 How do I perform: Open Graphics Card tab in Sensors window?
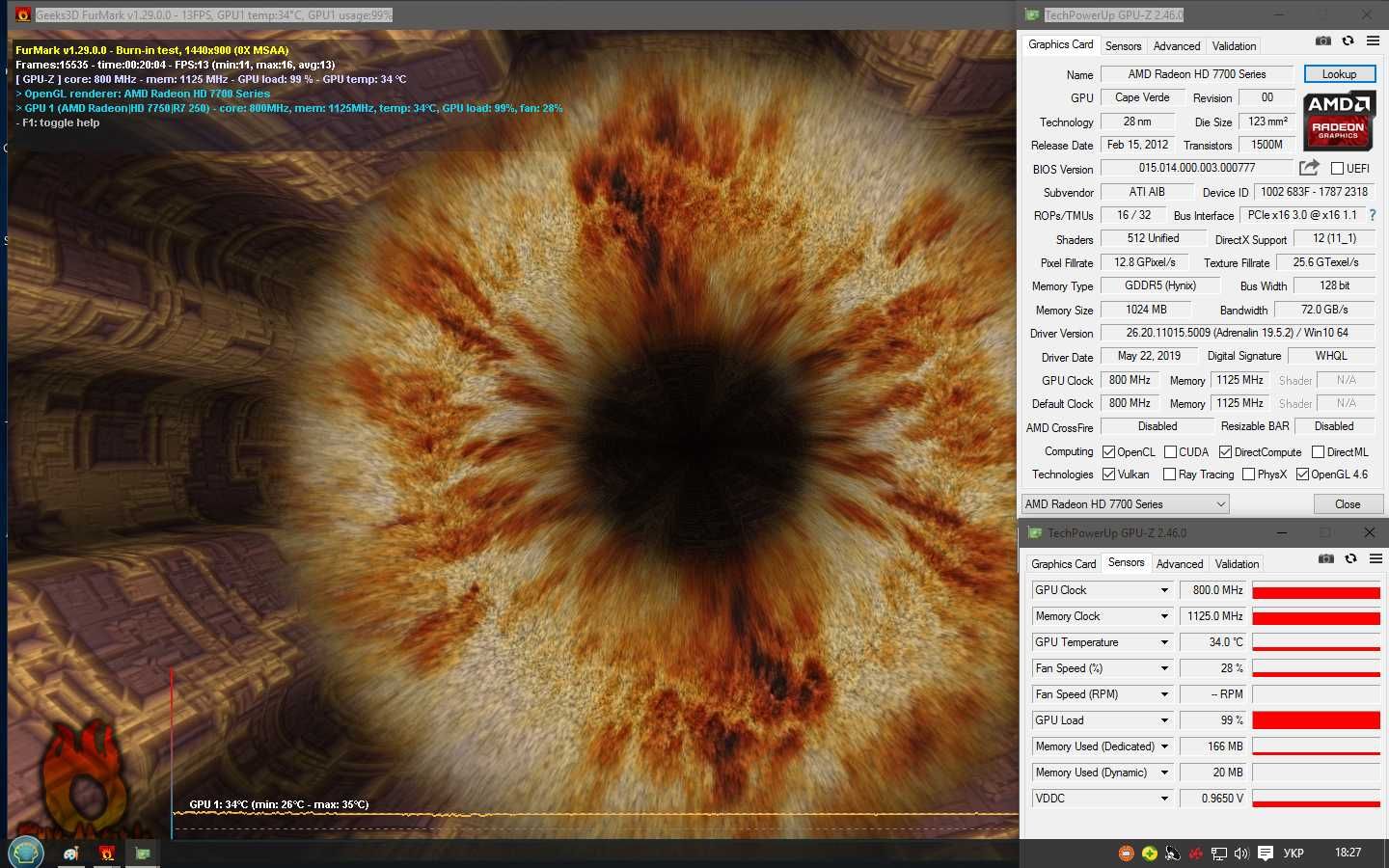coord(1063,564)
